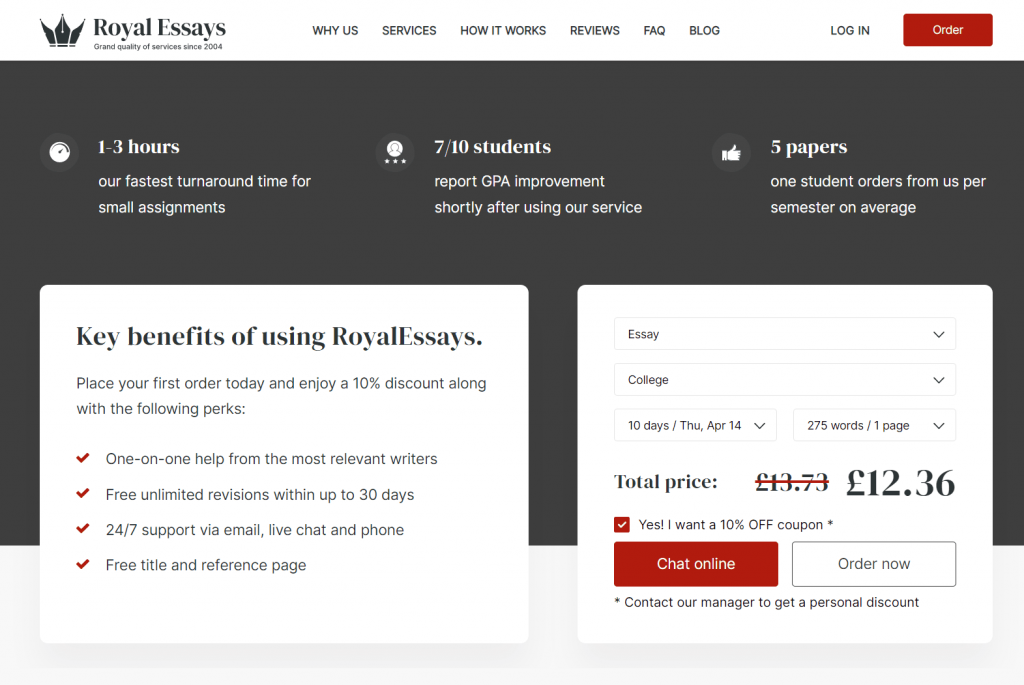Click the Order now button
Viewport: 1024px width, 685px height.
874,564
